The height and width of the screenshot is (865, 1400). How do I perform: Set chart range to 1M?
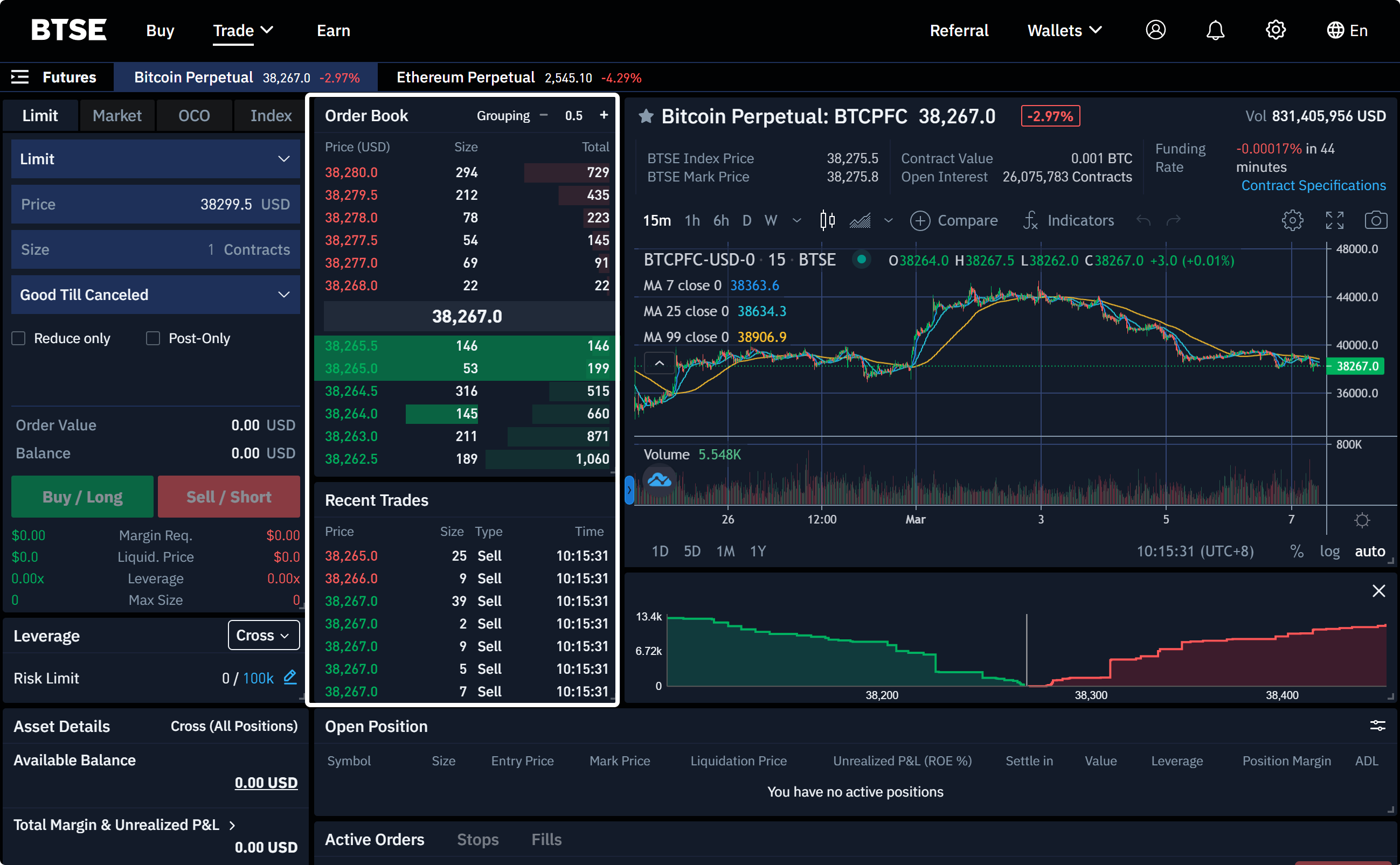tap(725, 551)
